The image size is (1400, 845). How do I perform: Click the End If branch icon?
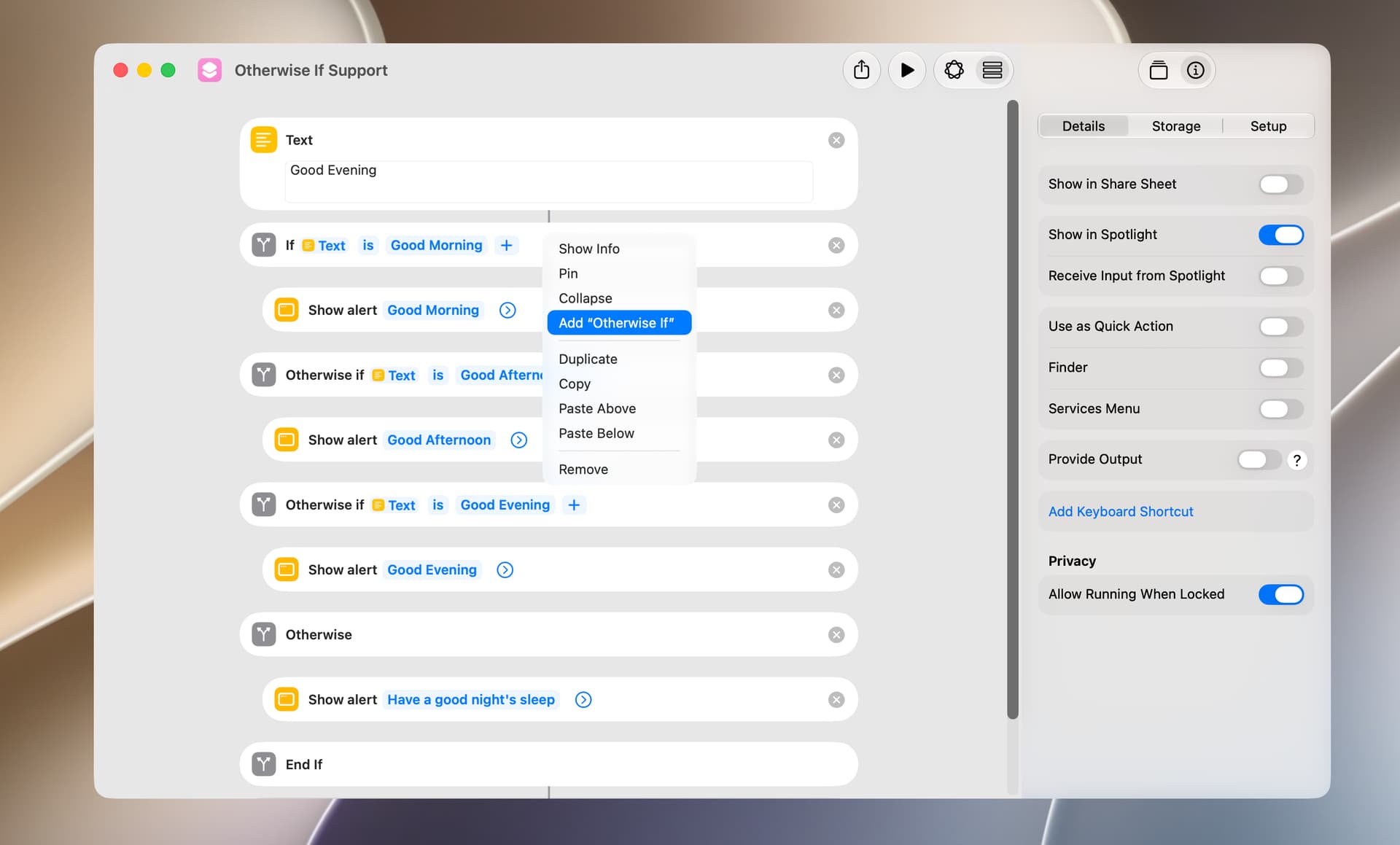coord(263,764)
